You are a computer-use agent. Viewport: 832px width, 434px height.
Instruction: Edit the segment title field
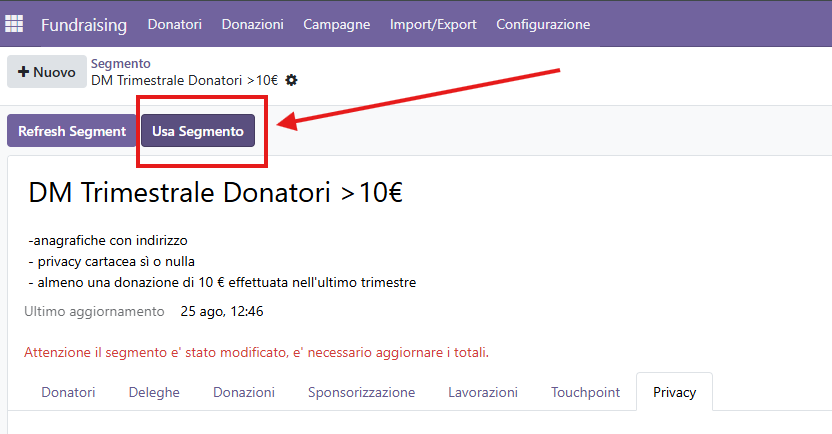215,192
